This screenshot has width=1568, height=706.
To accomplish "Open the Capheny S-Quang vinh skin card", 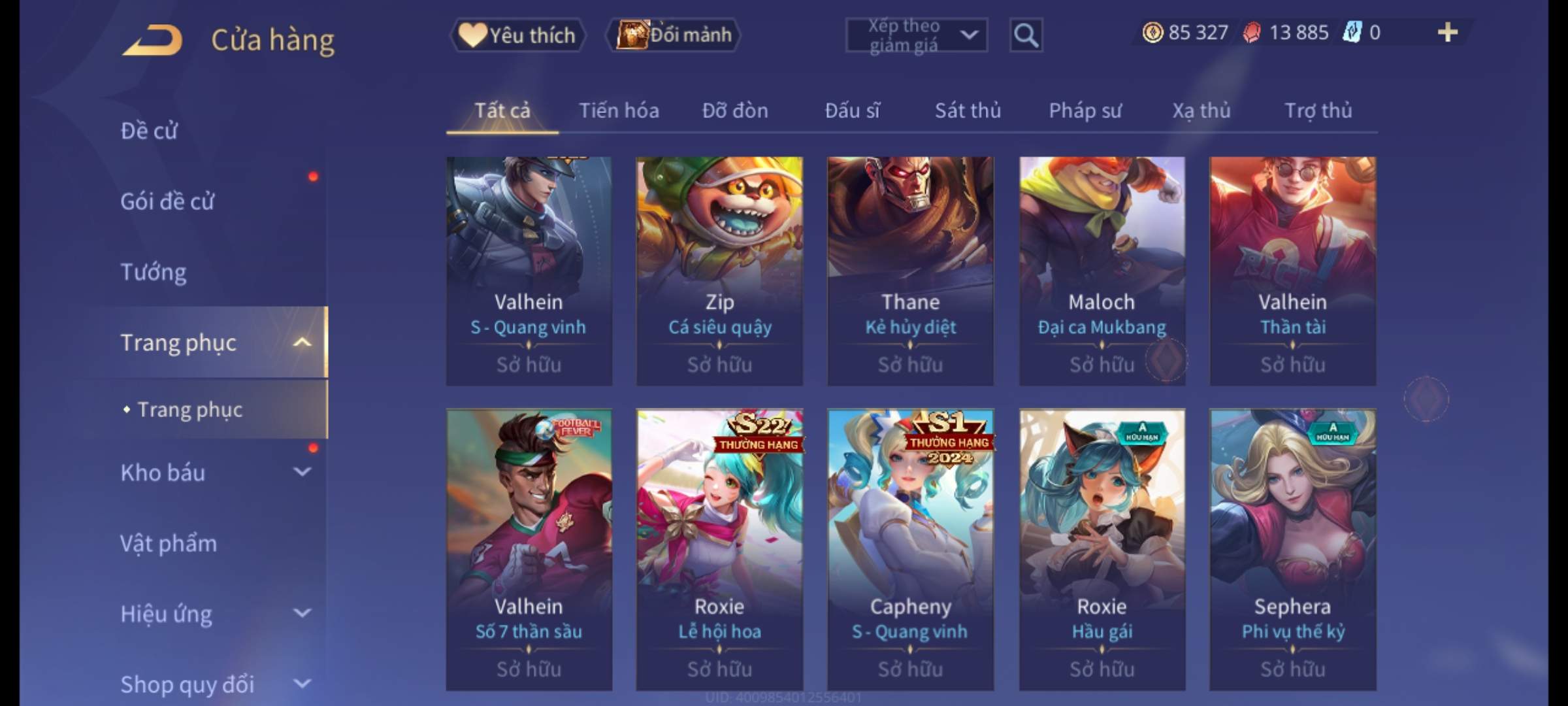I will 910,549.
